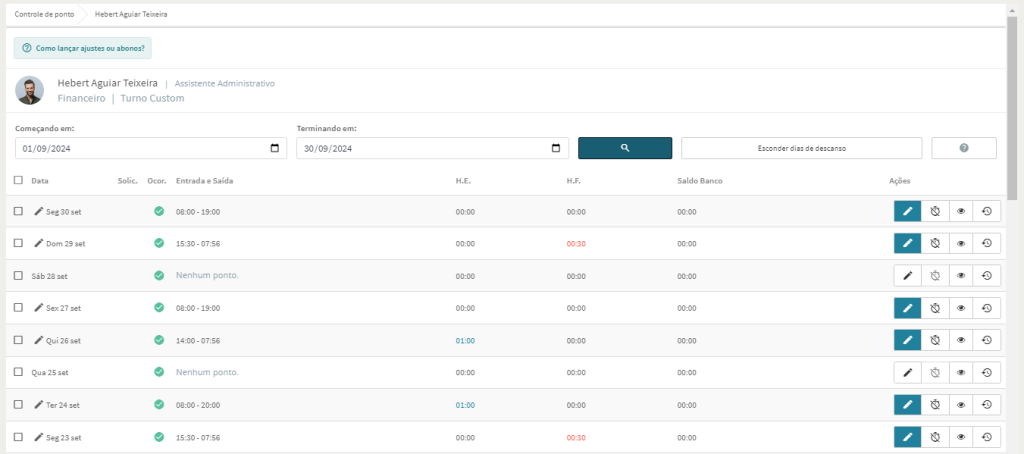
Task: Edit Ter 24 set using blue pencil button
Action: pos(907,404)
